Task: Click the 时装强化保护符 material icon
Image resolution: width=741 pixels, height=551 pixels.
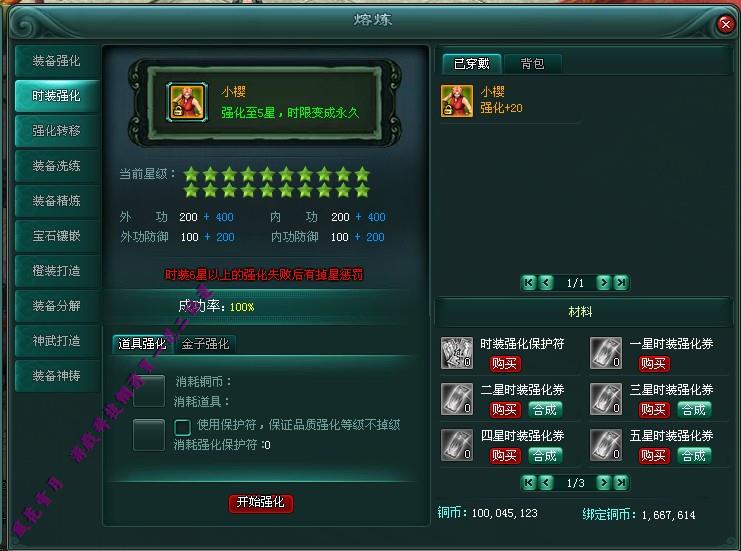Action: coord(457,353)
